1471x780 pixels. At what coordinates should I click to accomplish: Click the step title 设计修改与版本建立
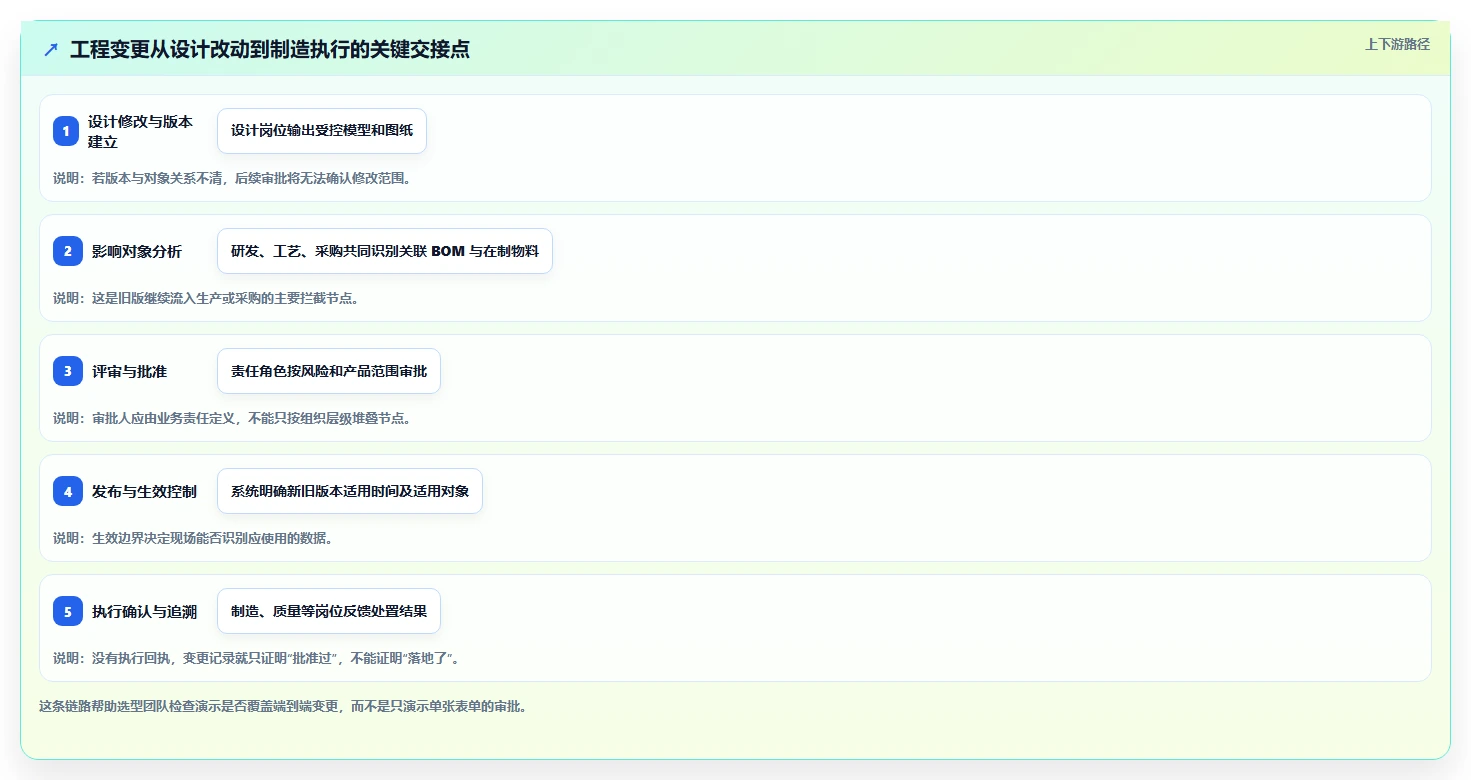click(x=140, y=131)
